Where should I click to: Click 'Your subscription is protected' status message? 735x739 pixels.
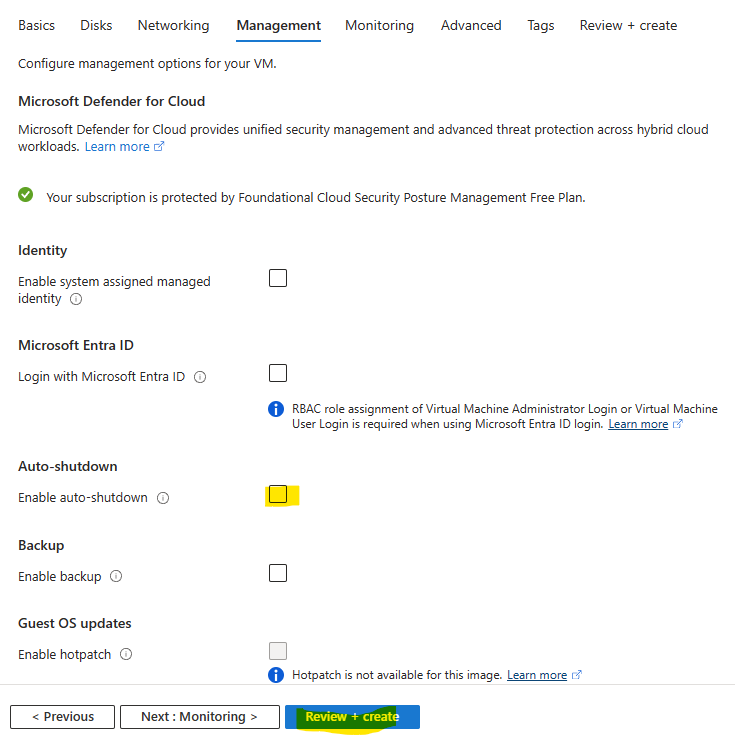[316, 197]
